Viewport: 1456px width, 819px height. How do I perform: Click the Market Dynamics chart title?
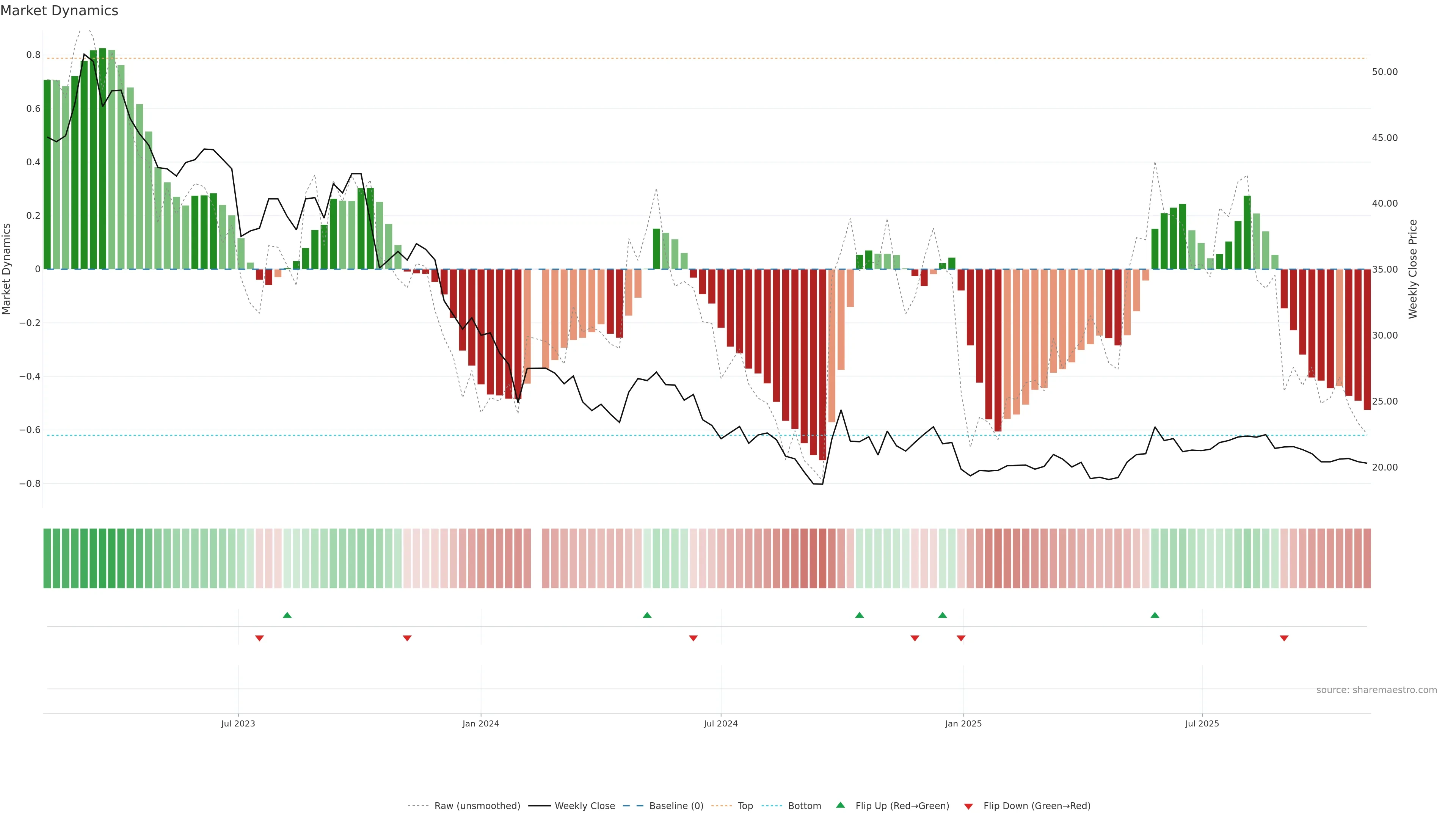point(60,11)
